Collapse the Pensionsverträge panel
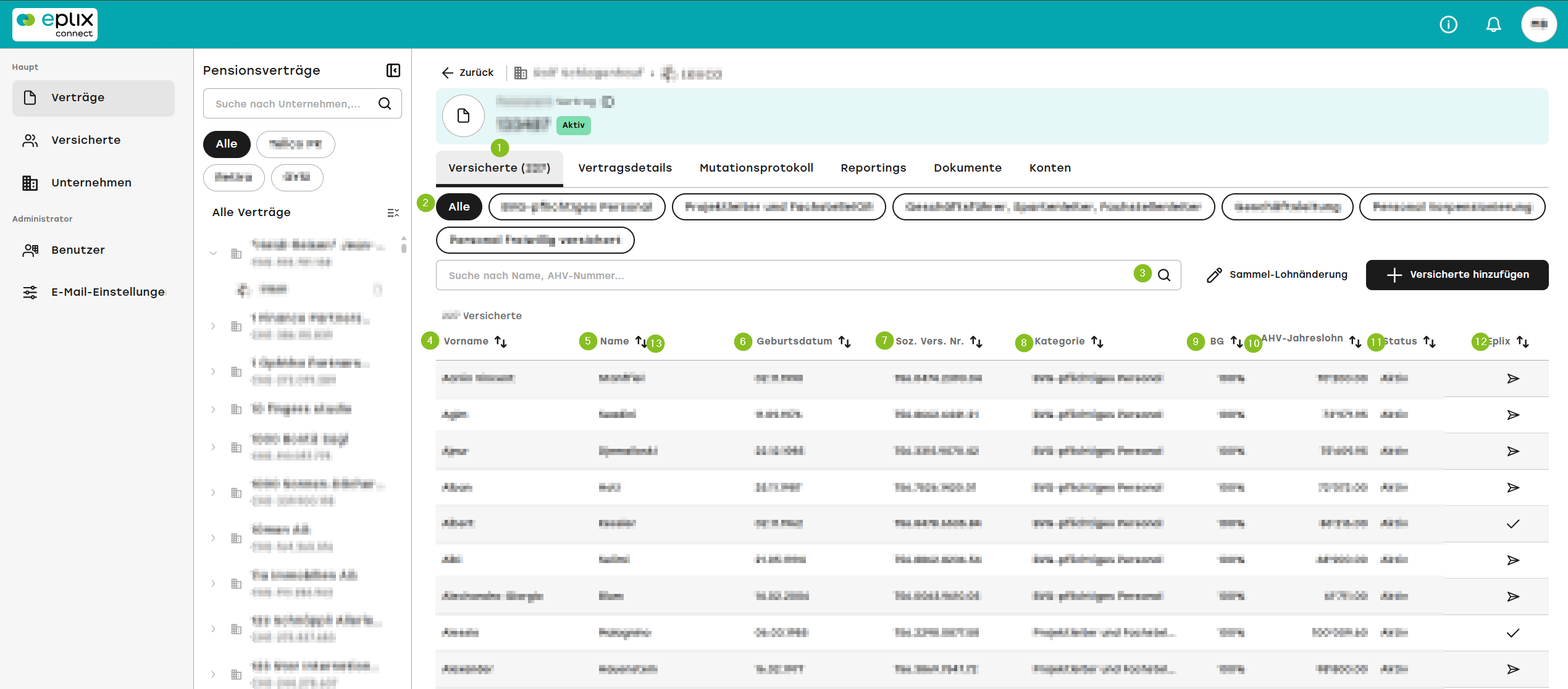The width and height of the screenshot is (1568, 689). click(393, 70)
